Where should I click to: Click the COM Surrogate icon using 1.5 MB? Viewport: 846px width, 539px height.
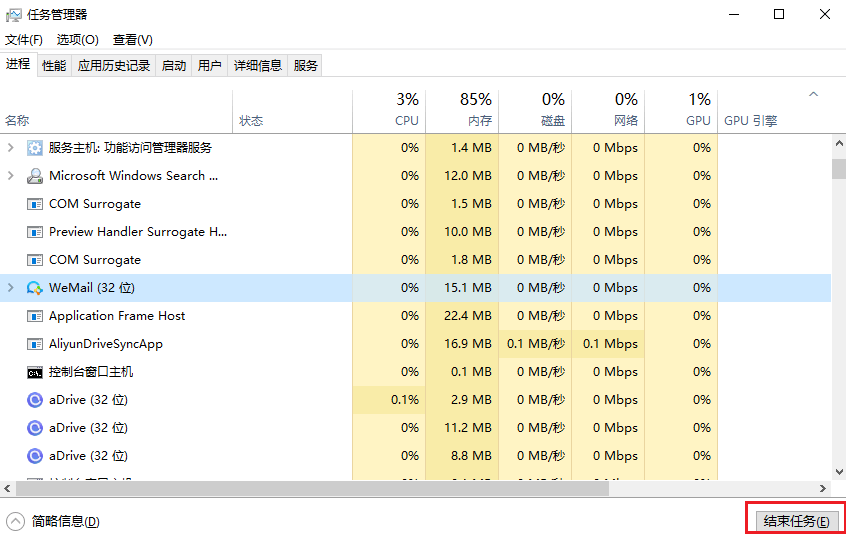[x=35, y=204]
